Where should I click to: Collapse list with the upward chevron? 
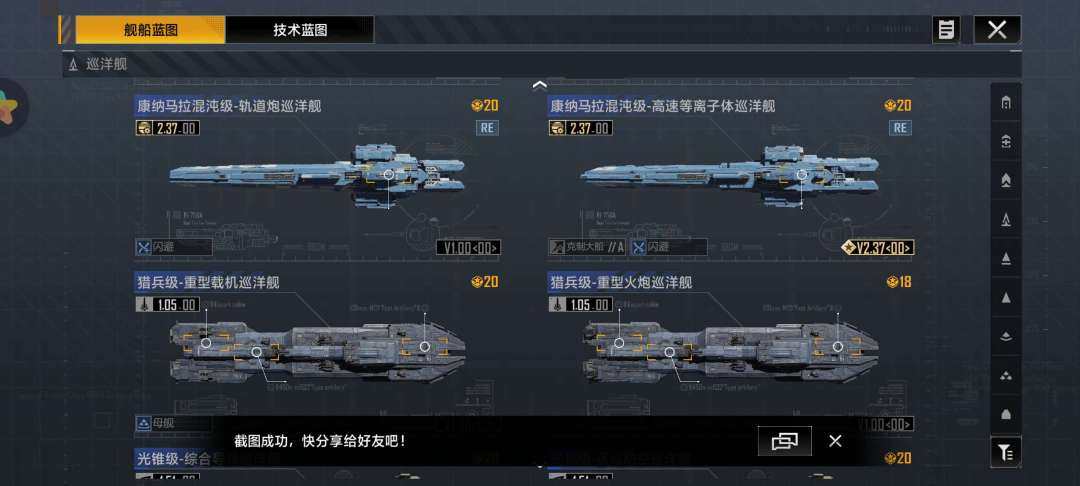coord(540,85)
